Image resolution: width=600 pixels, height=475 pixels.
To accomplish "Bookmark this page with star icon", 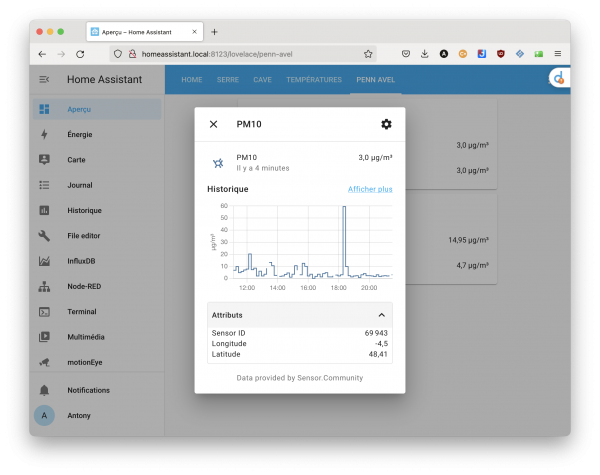I will pos(368,54).
